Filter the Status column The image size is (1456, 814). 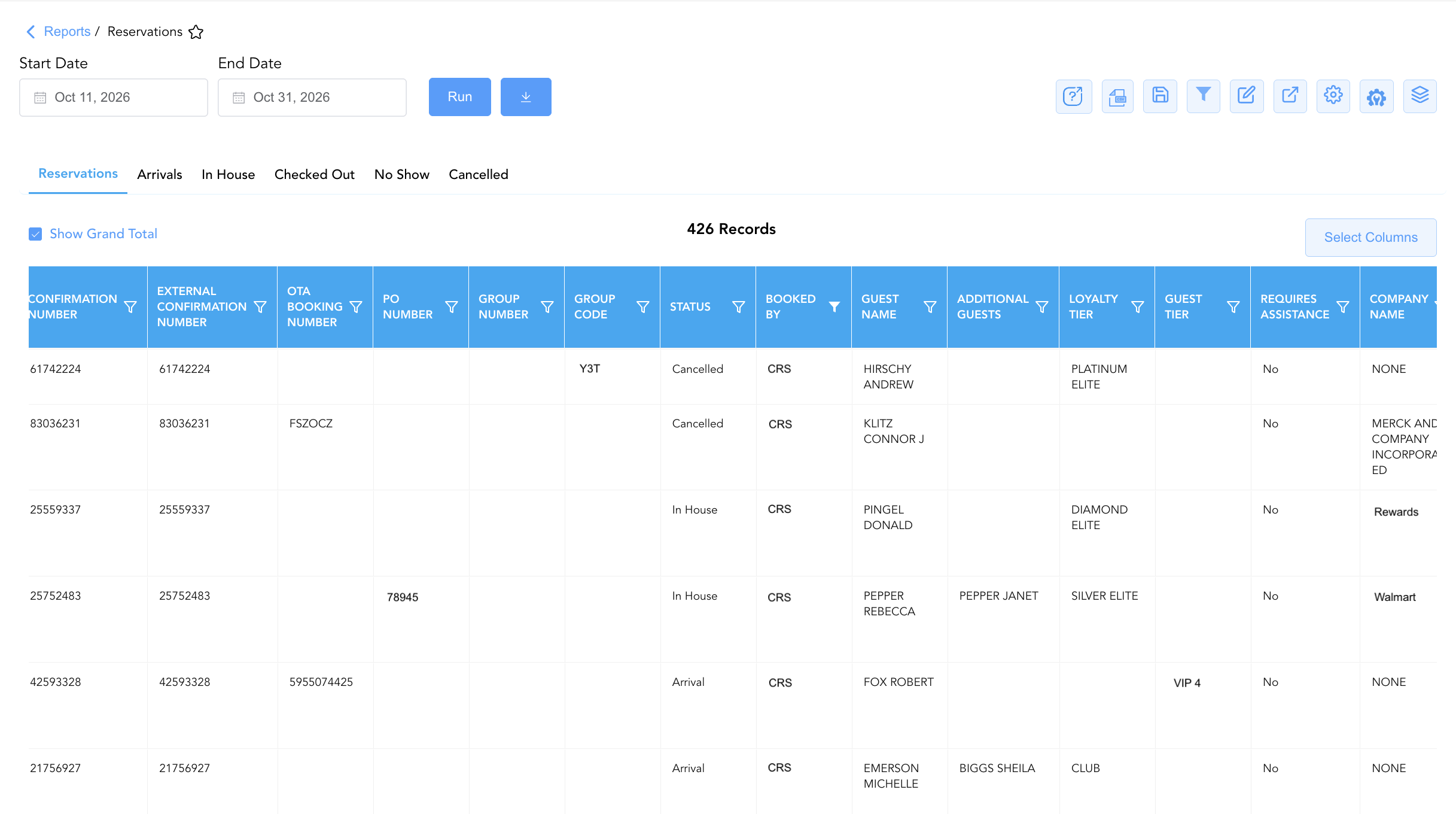point(739,307)
